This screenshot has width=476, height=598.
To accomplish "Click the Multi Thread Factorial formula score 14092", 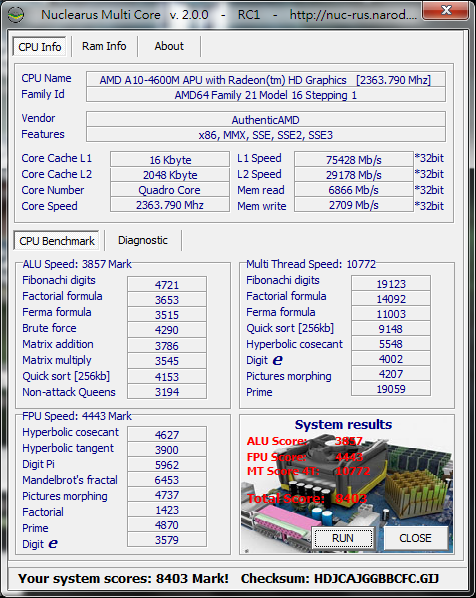I will coord(391,299).
